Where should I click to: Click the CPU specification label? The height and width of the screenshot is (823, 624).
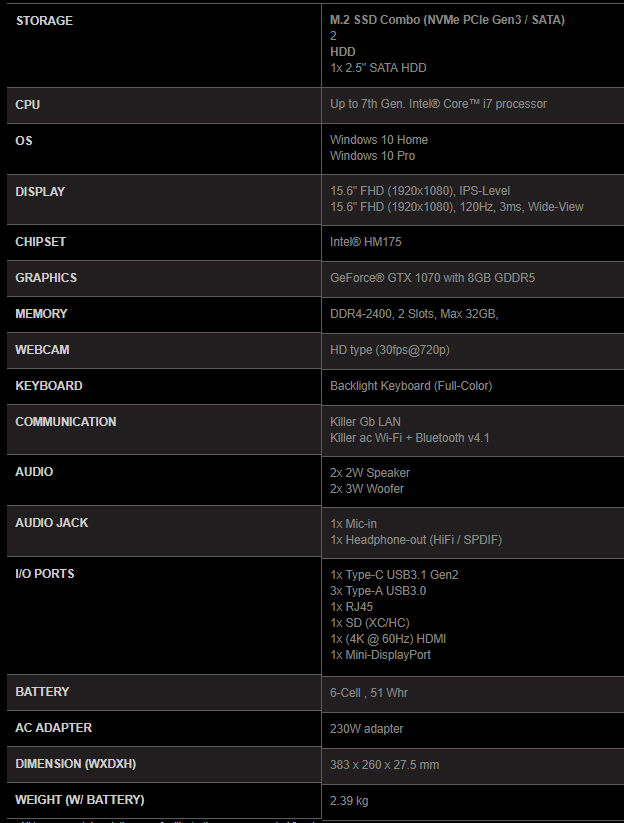[27, 104]
